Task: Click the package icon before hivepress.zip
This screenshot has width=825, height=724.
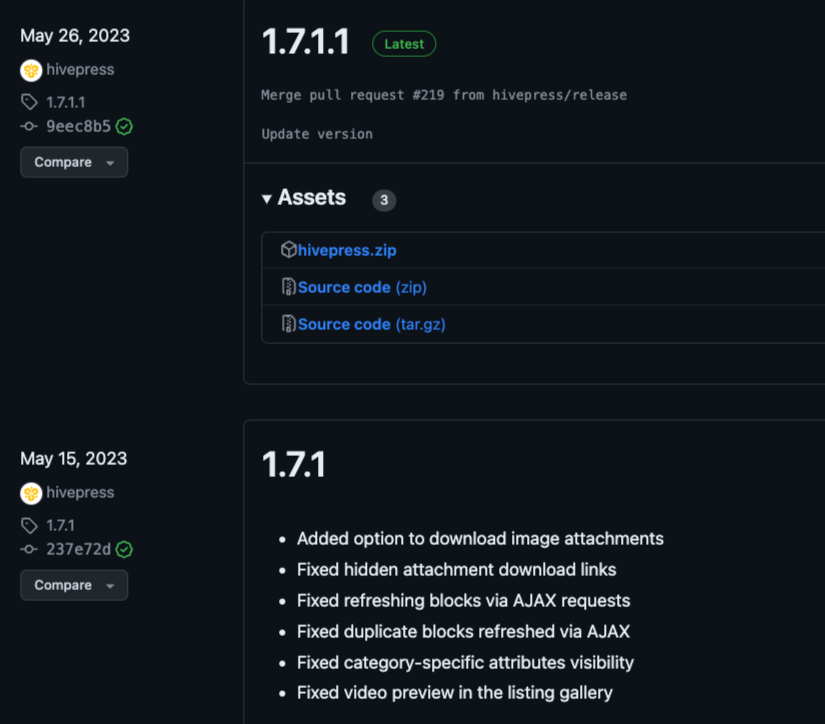Action: [x=290, y=250]
